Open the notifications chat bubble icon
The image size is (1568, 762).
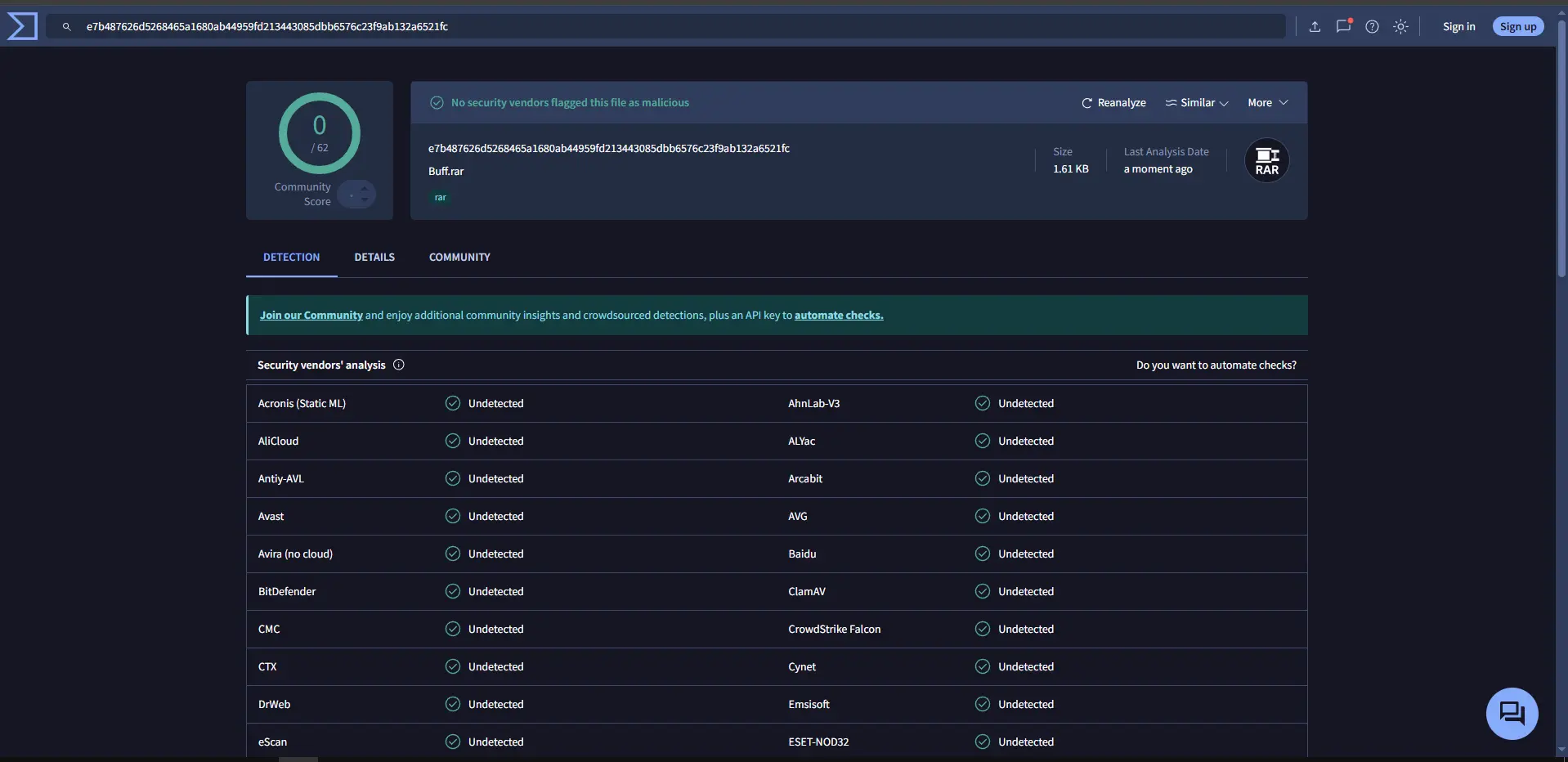pos(1343,26)
